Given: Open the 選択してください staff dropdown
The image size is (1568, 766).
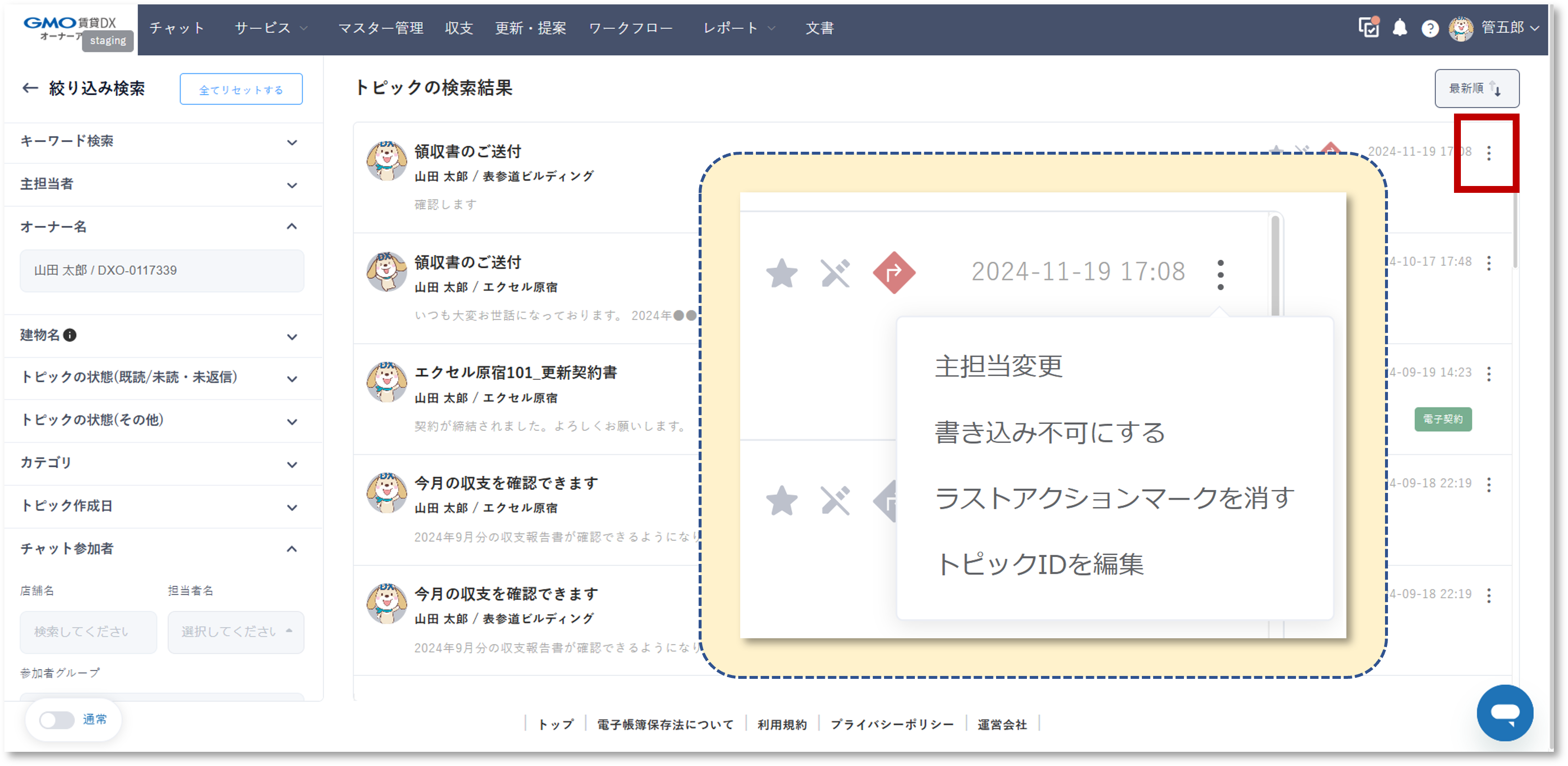Looking at the screenshot, I should [x=235, y=631].
